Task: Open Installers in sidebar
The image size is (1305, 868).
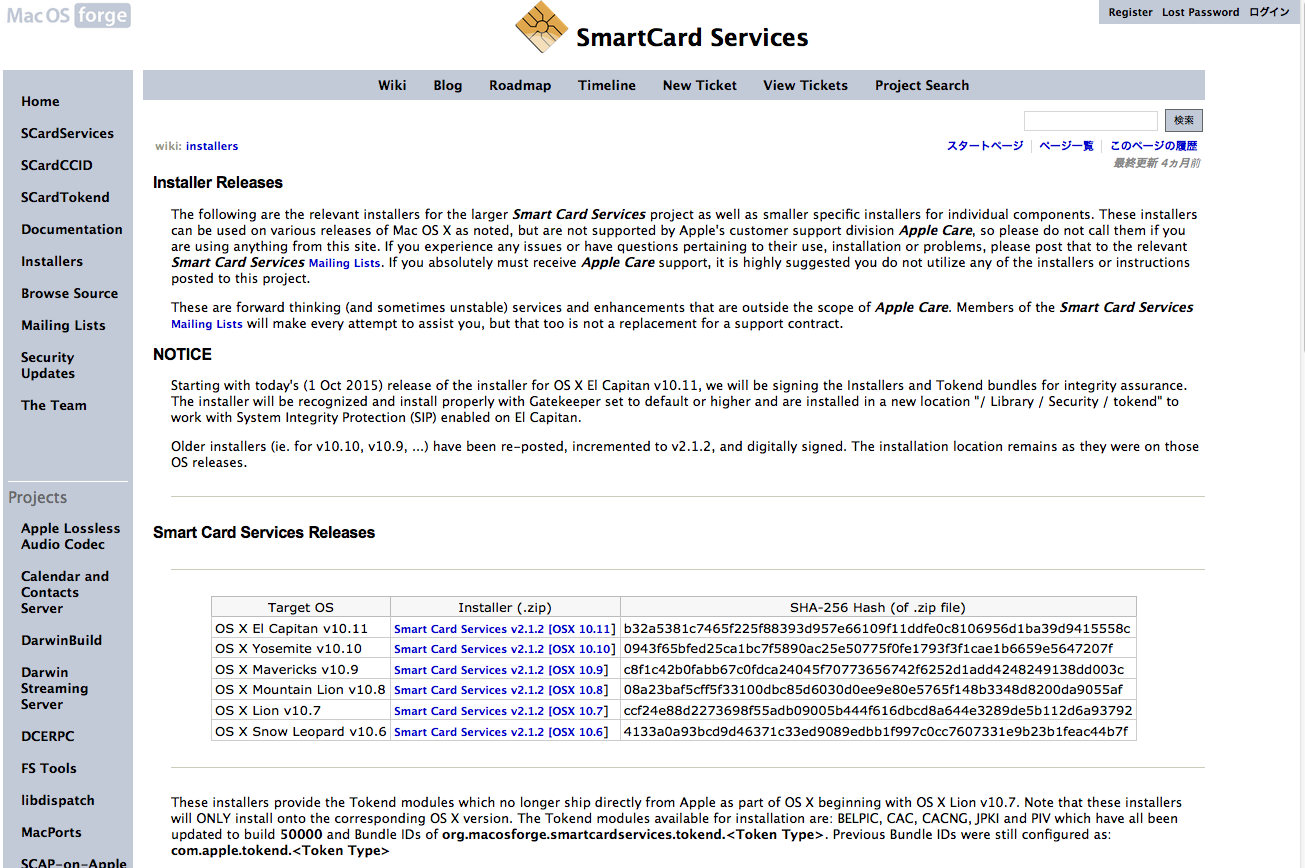Action: [x=52, y=261]
